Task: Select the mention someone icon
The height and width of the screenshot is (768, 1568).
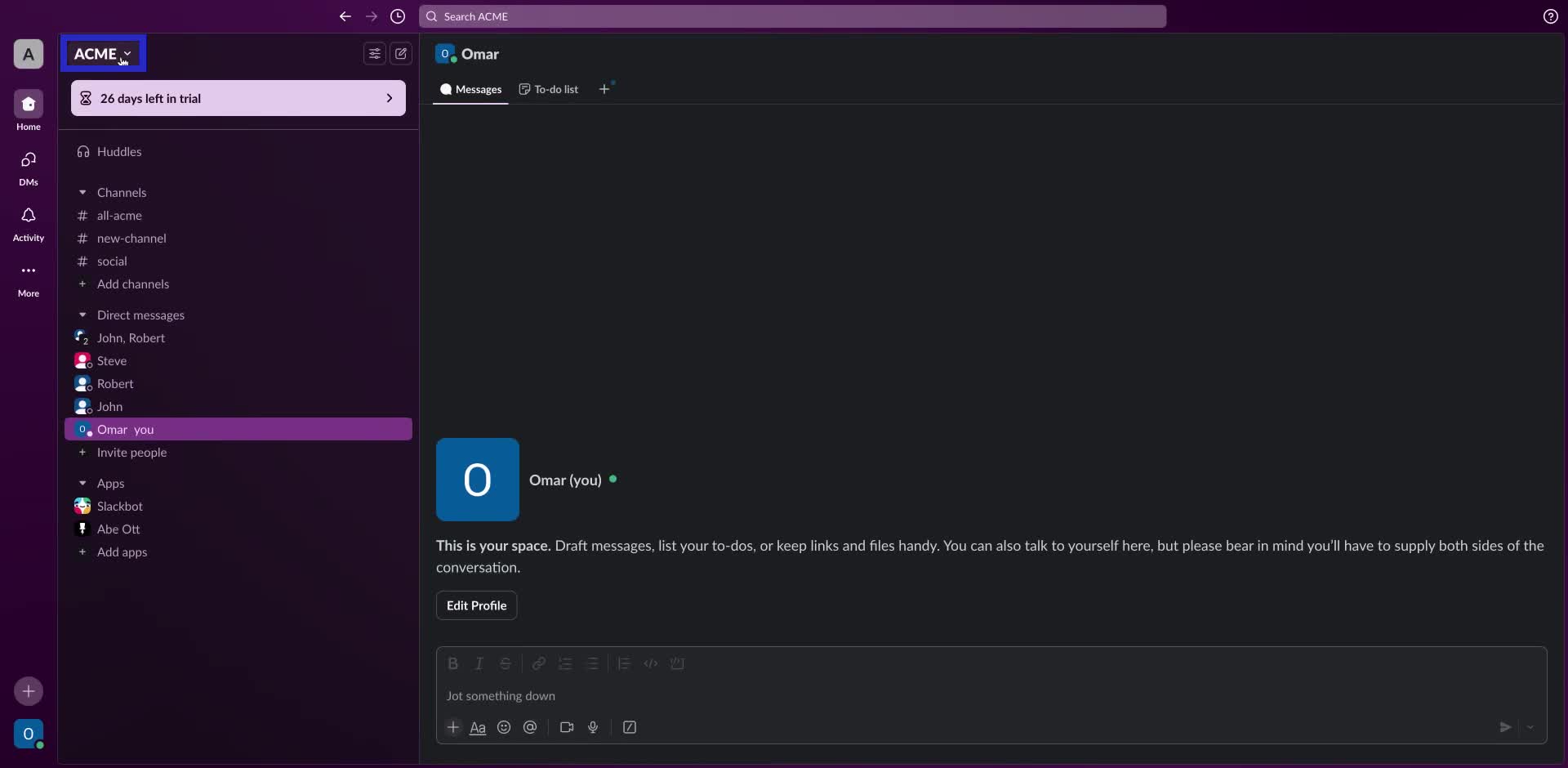Action: (x=531, y=727)
